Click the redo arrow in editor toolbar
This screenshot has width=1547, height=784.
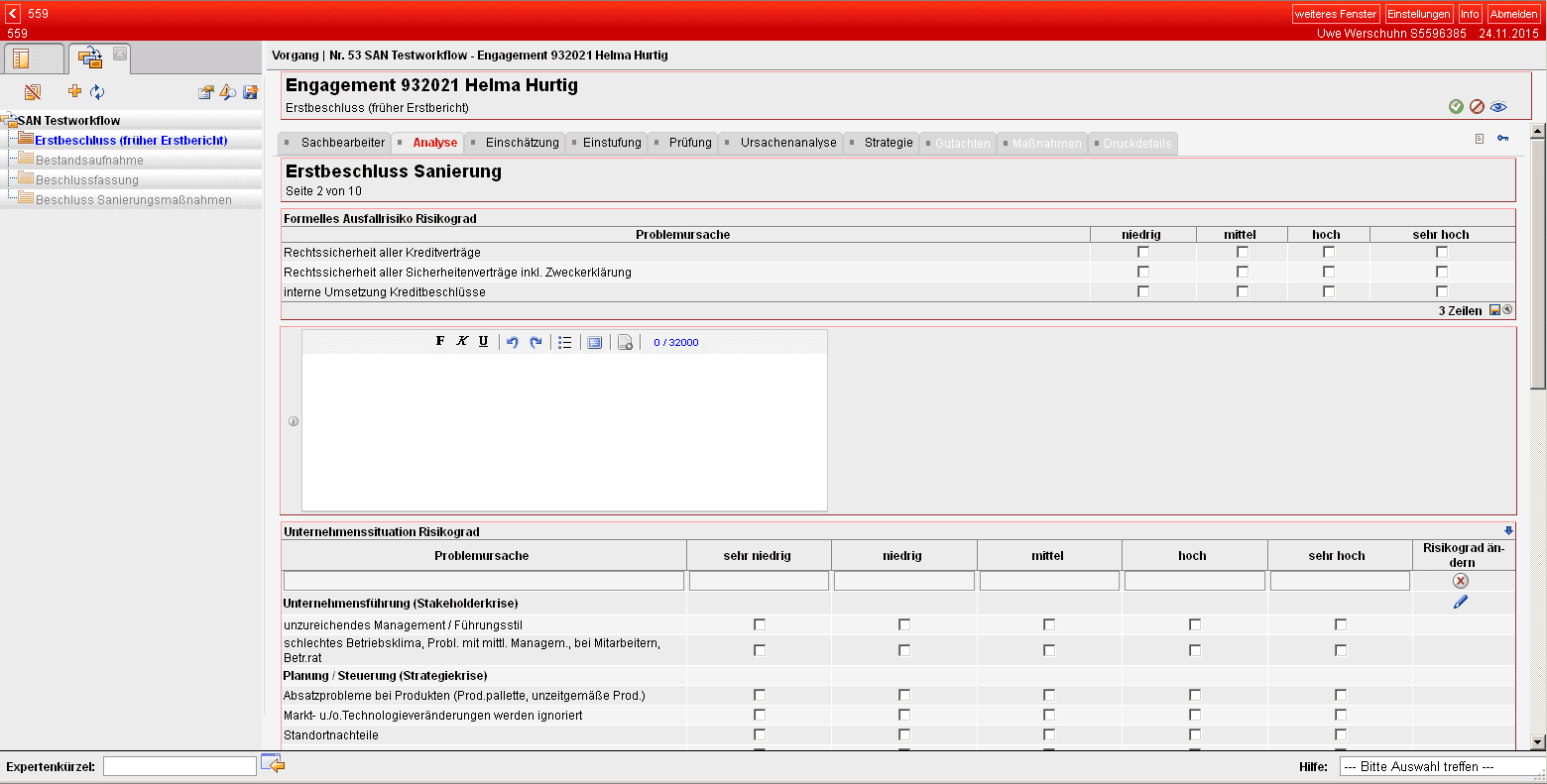(x=536, y=342)
